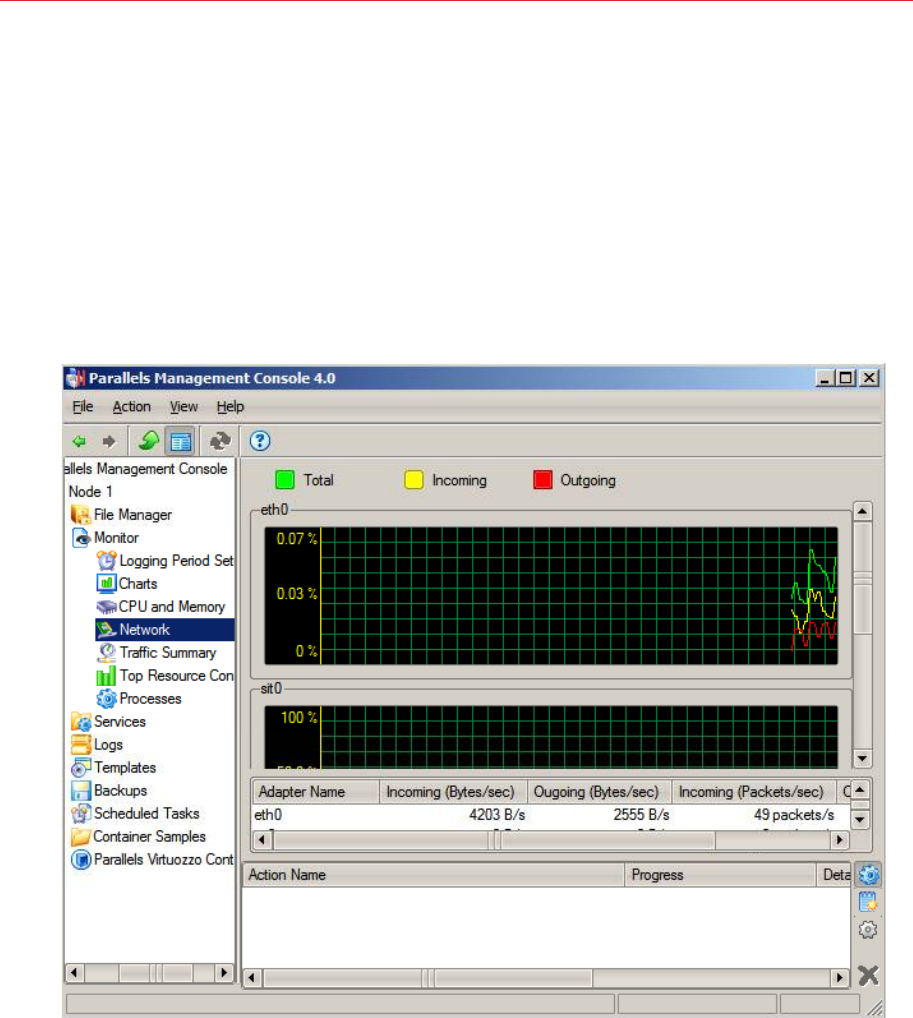This screenshot has width=913, height=1018.
Task: Click the 4203 B/s incoming value
Action: (497, 815)
